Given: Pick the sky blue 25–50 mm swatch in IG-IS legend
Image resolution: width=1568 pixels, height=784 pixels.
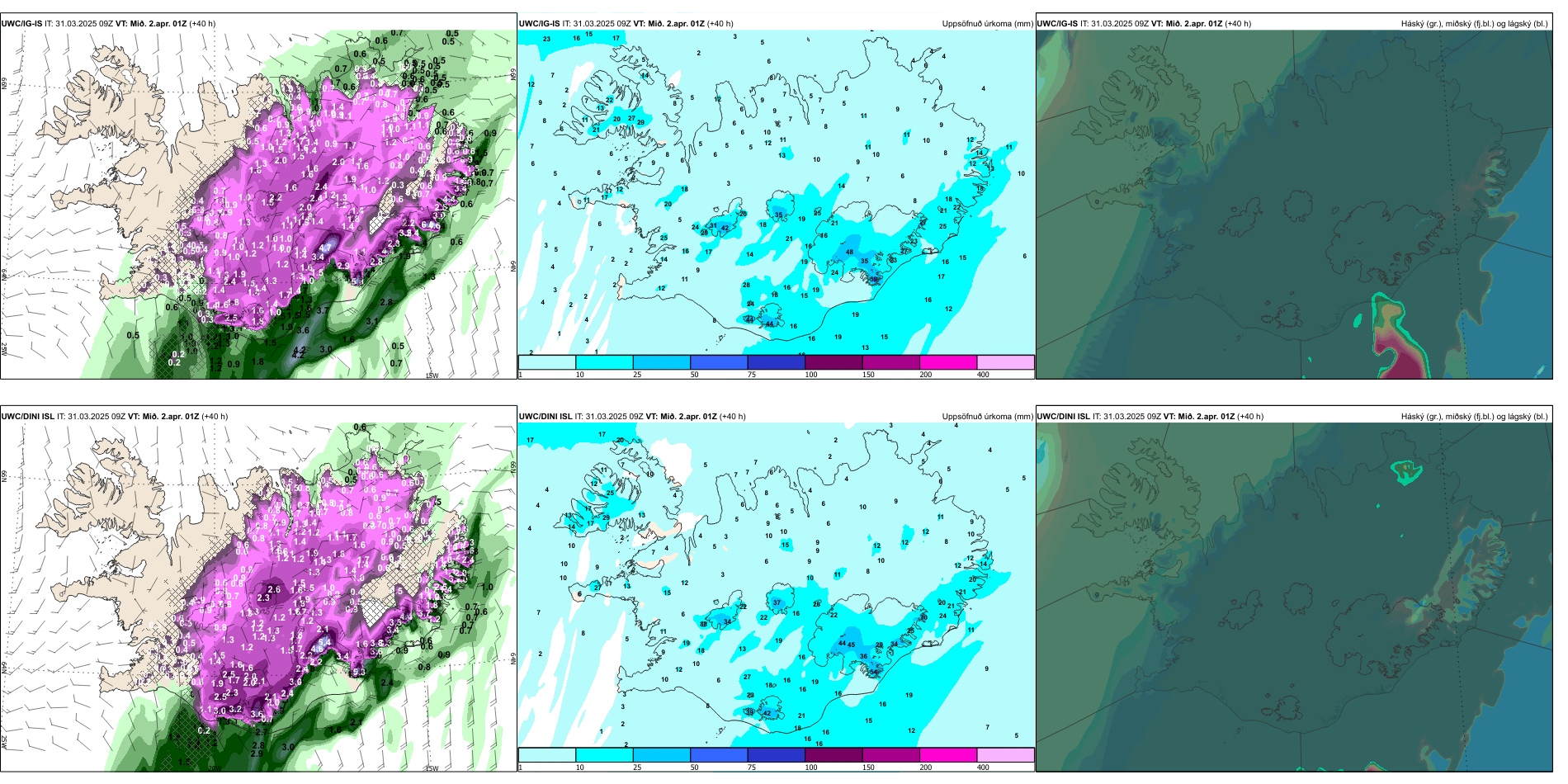Looking at the screenshot, I should (661, 362).
